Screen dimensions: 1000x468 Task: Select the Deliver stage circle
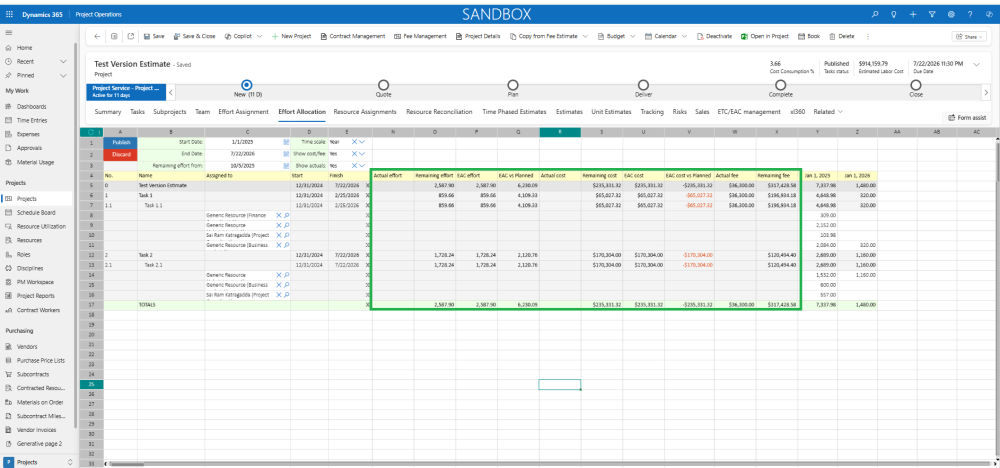click(x=643, y=84)
